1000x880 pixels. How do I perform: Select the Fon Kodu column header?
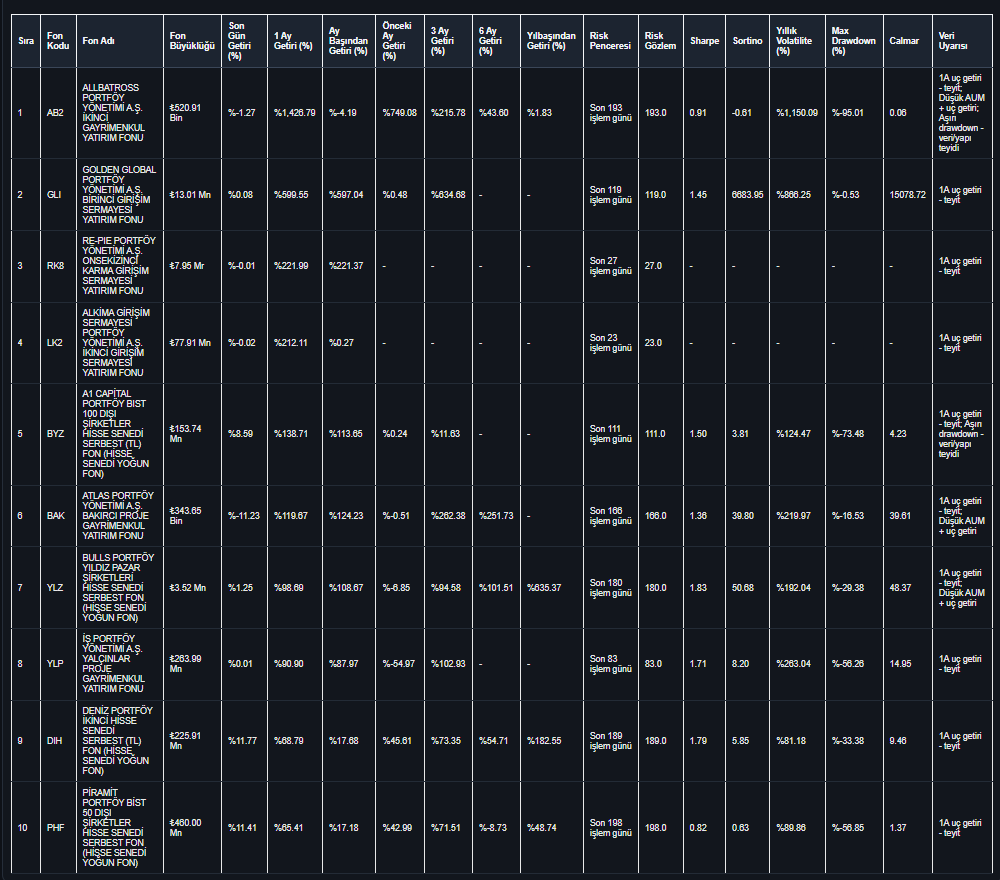(58, 41)
